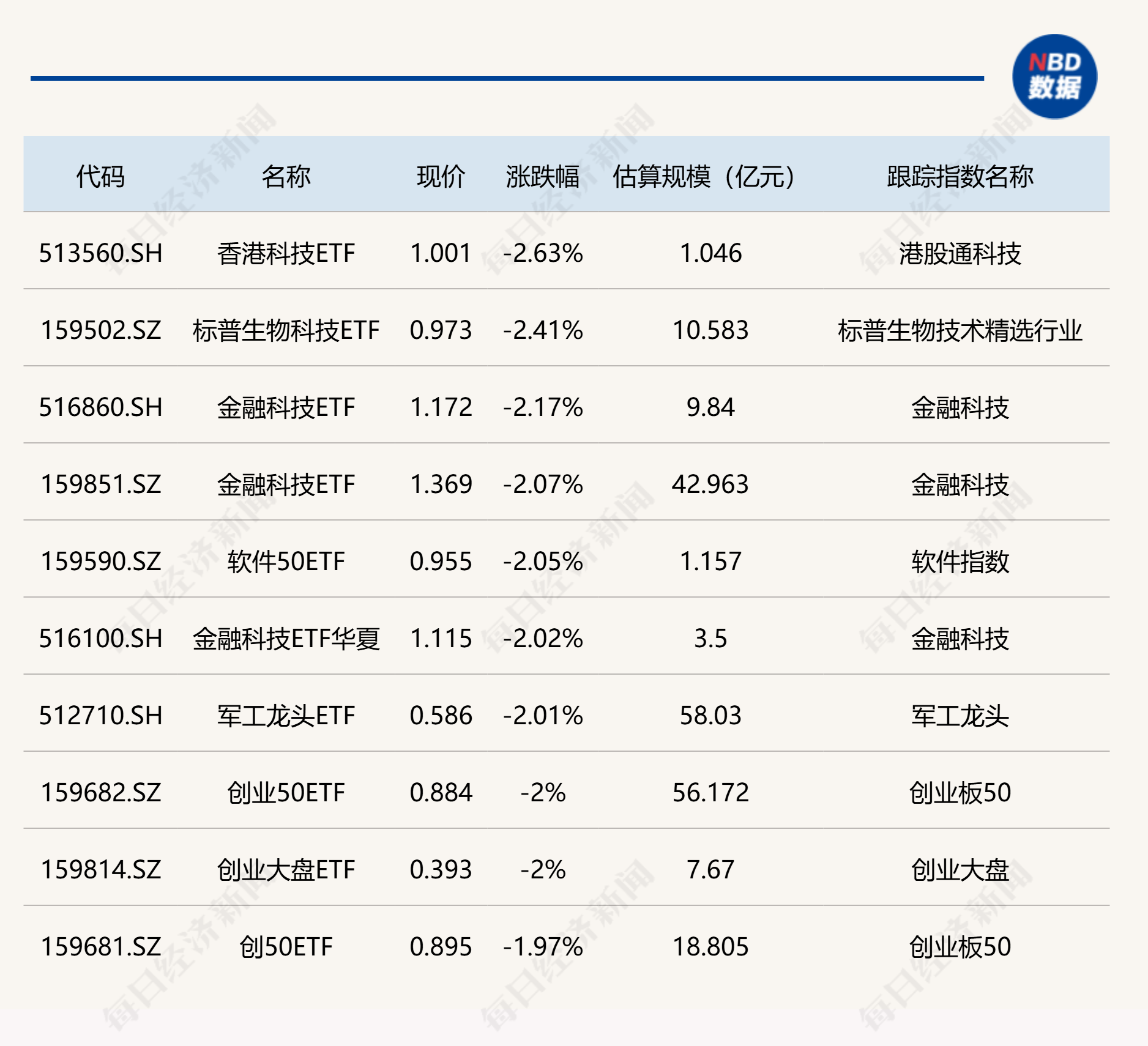Select the scale value 42.963
1148x1046 pixels.
(x=710, y=484)
